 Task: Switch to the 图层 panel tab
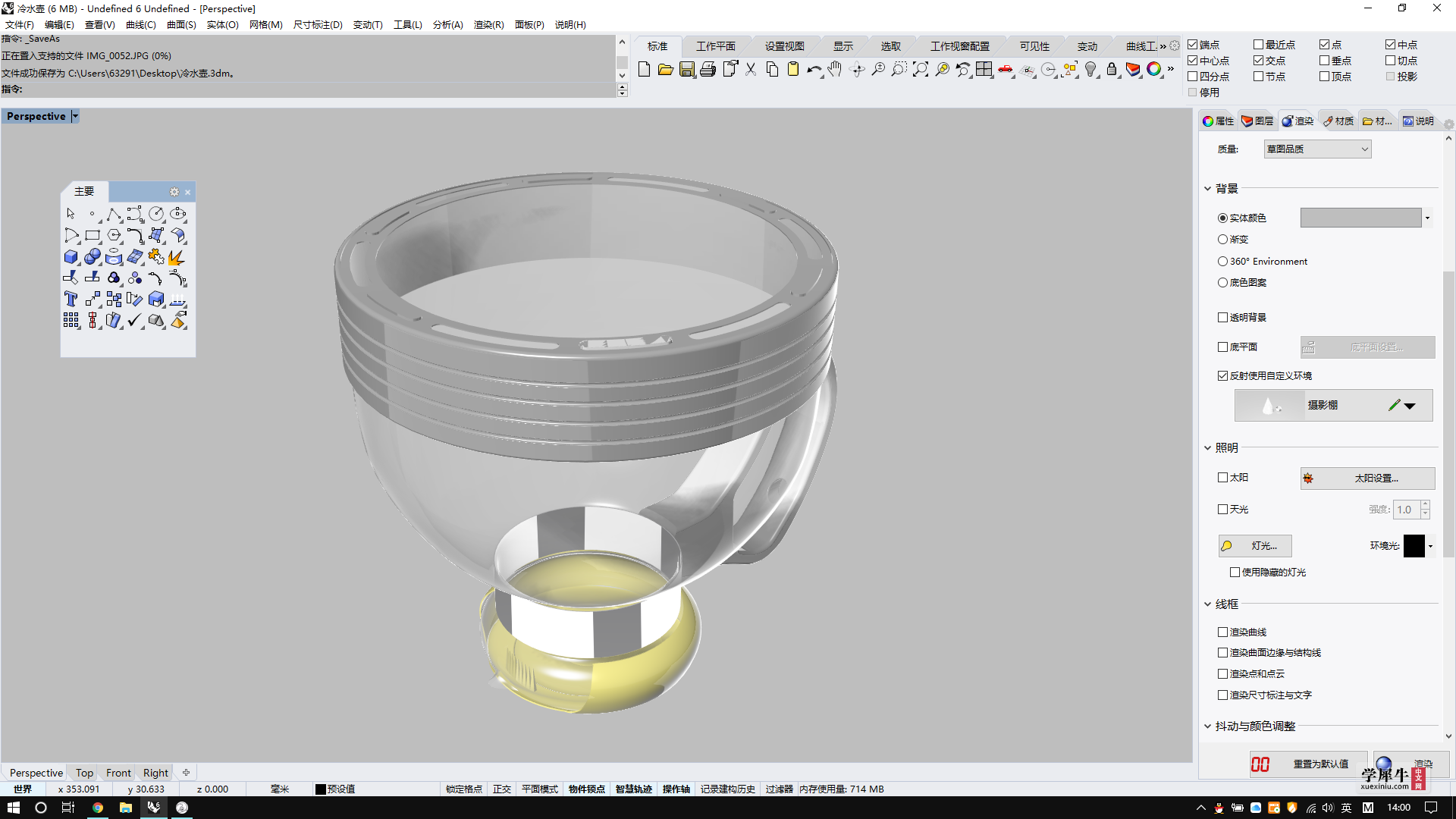[x=1257, y=121]
